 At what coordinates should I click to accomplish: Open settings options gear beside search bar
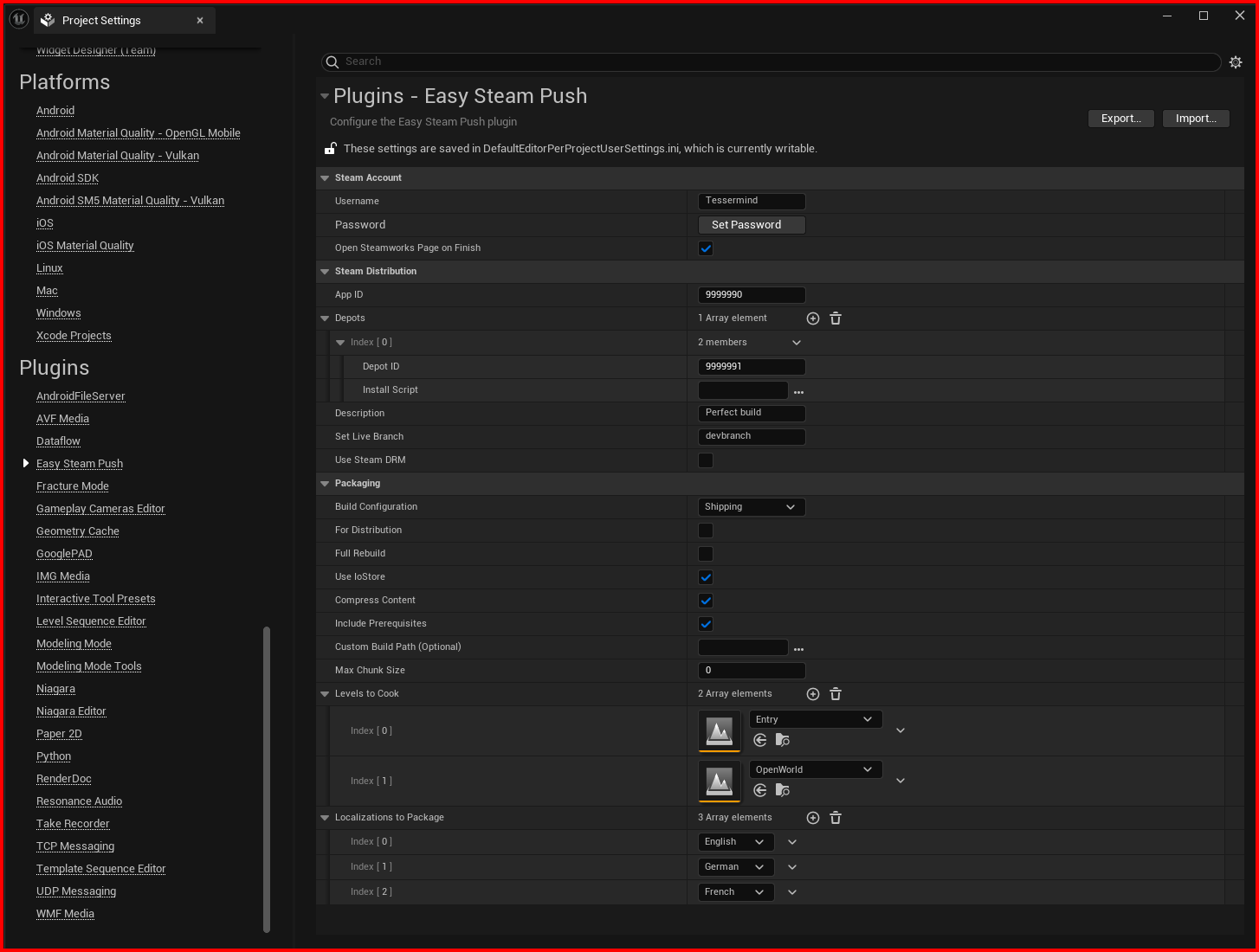1236,61
